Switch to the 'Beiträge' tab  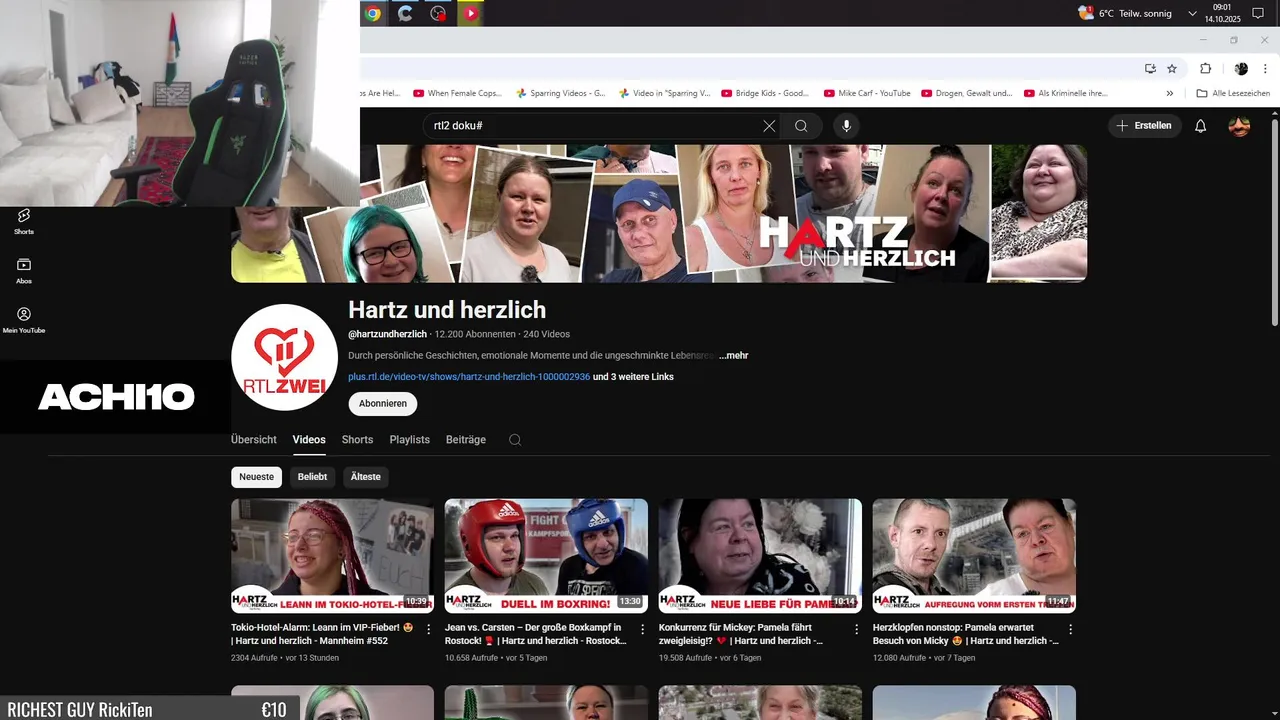tap(466, 440)
